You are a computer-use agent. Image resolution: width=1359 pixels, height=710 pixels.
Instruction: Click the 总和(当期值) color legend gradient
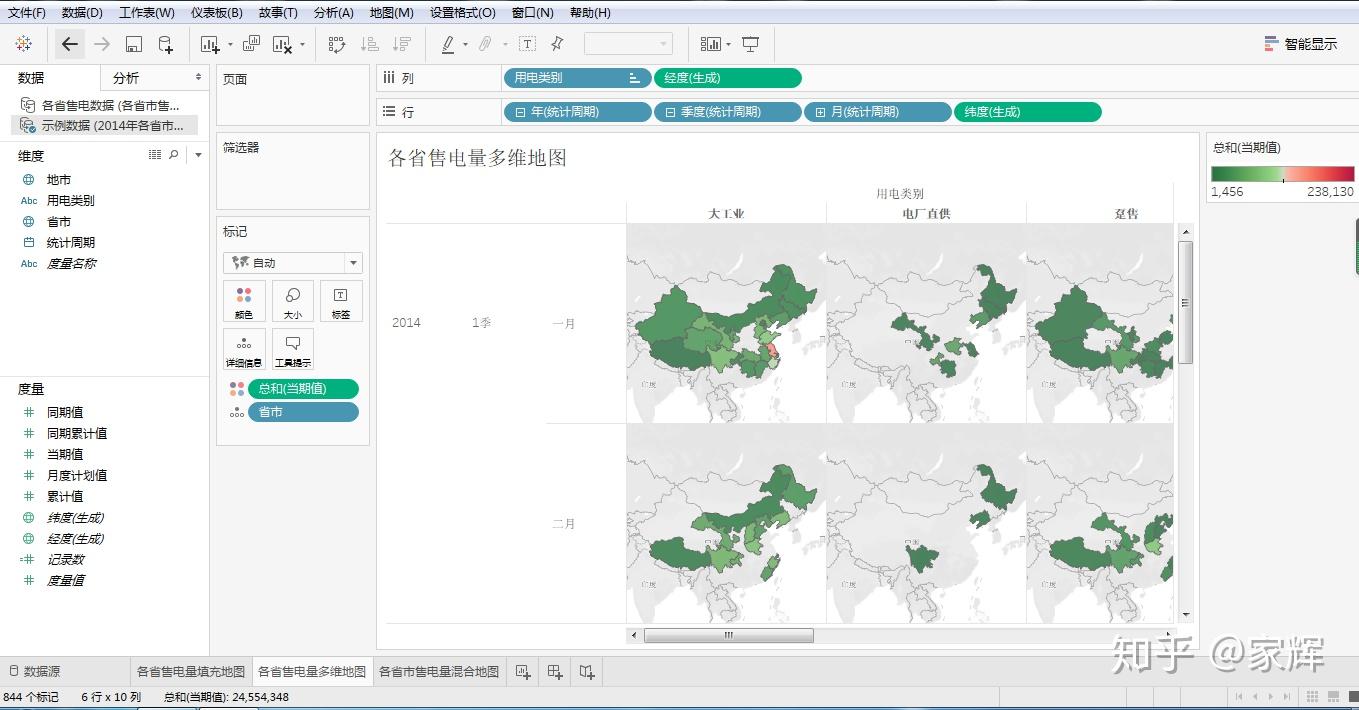[x=1283, y=172]
